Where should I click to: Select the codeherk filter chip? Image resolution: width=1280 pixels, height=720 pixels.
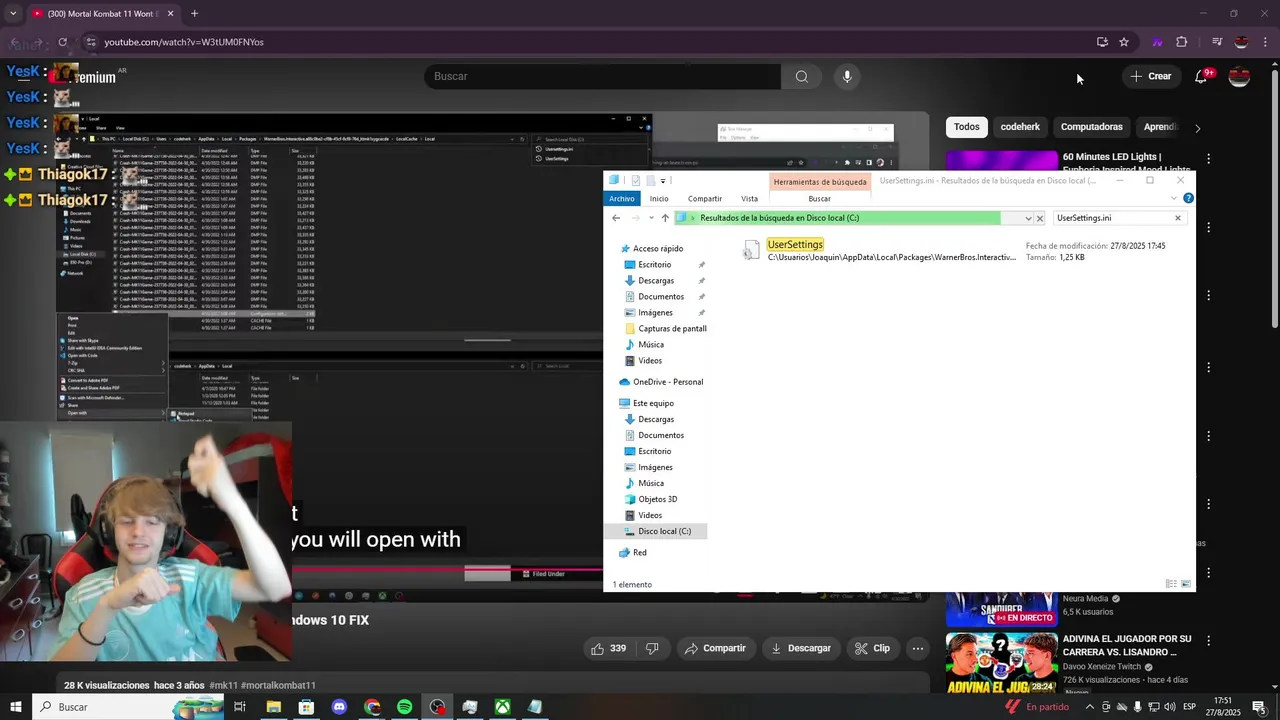coord(1020,127)
